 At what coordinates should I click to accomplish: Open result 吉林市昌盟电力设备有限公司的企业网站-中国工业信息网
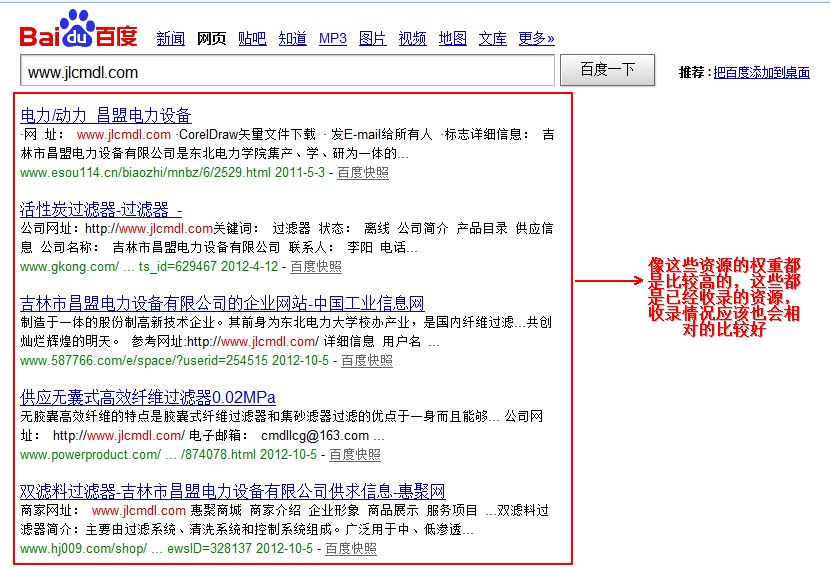click(222, 304)
